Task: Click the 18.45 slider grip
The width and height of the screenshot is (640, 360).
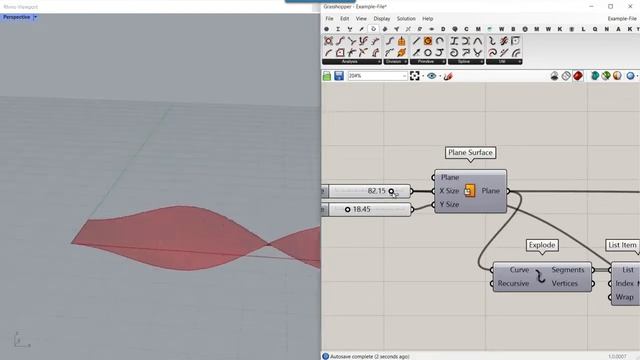Action: click(x=347, y=209)
